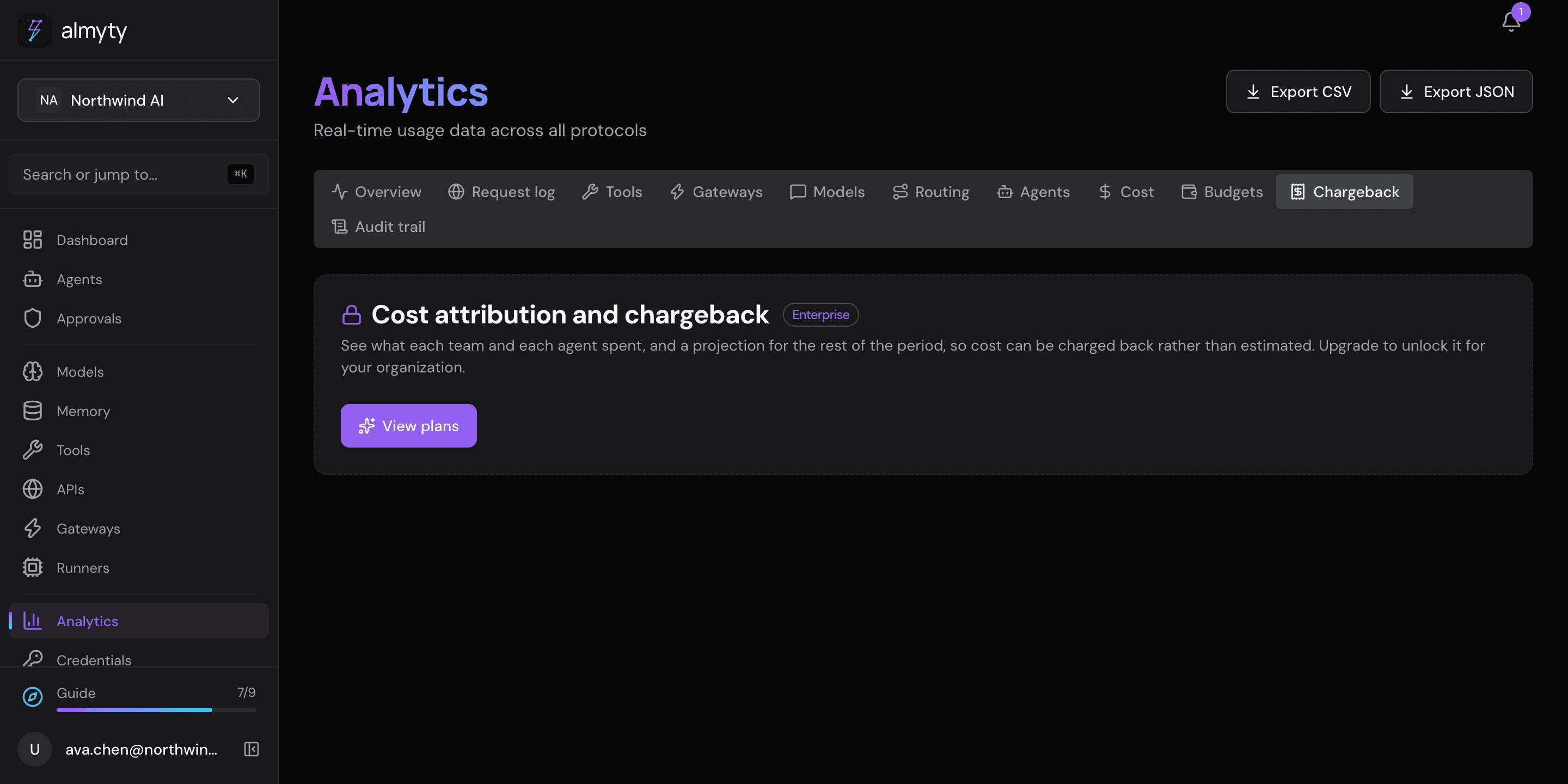This screenshot has height=784, width=1568.
Task: Click the ⌘K shortcut badge
Action: [241, 174]
